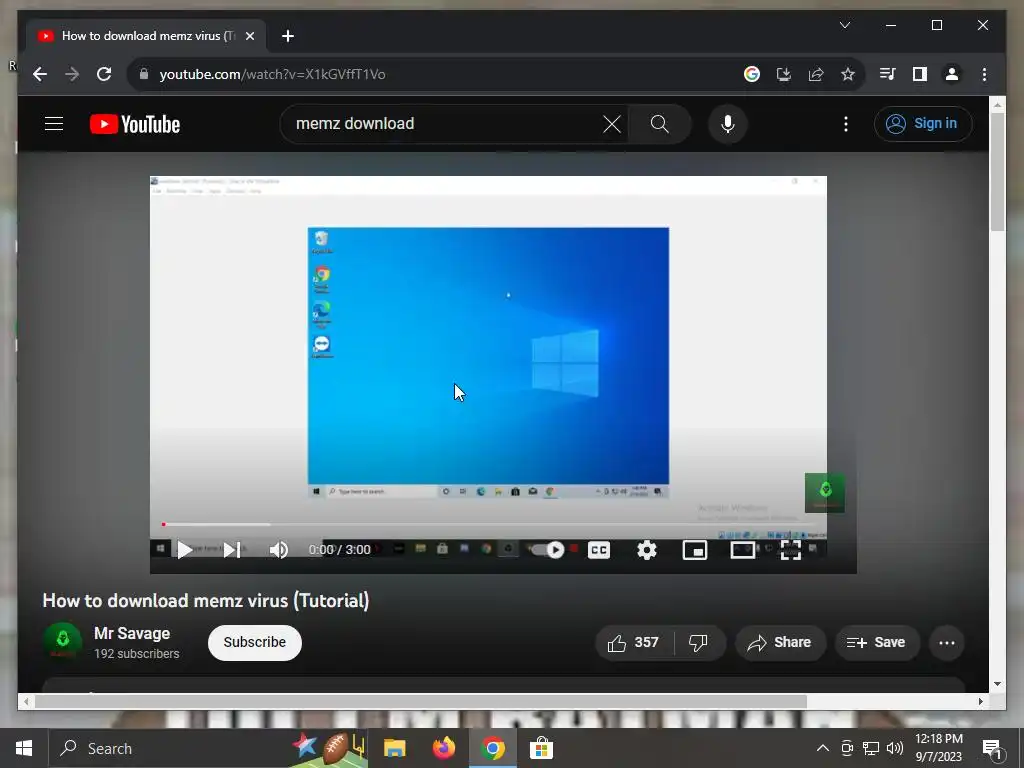Click the browser forward arrow
Viewport: 1024px width, 768px height.
click(x=72, y=74)
